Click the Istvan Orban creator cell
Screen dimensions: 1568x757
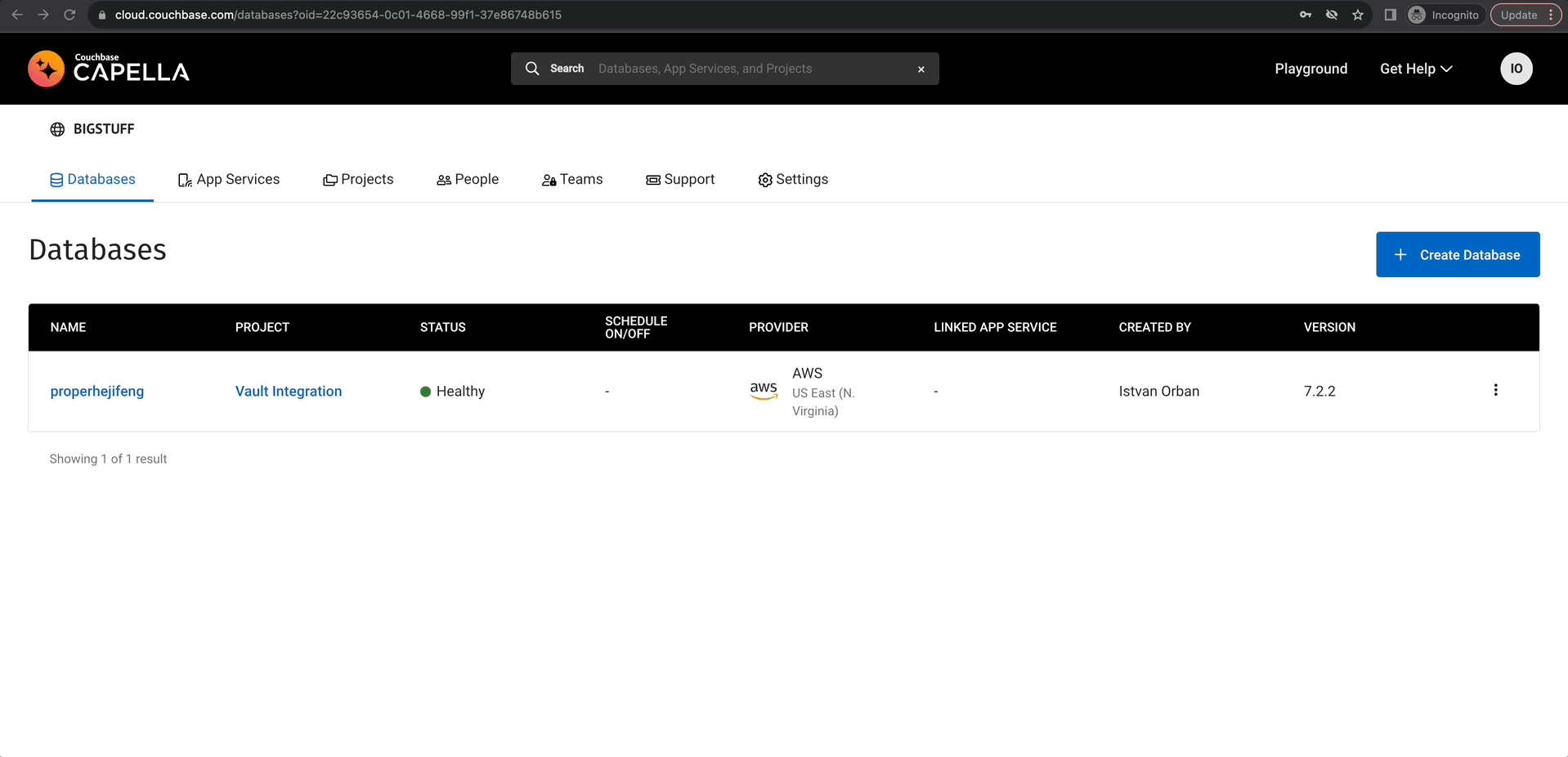point(1158,391)
